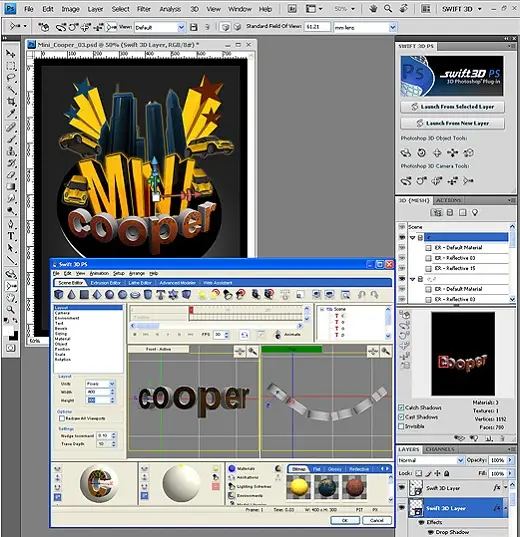
Task: Toggle Cast Shadows checkbox
Action: (401, 417)
